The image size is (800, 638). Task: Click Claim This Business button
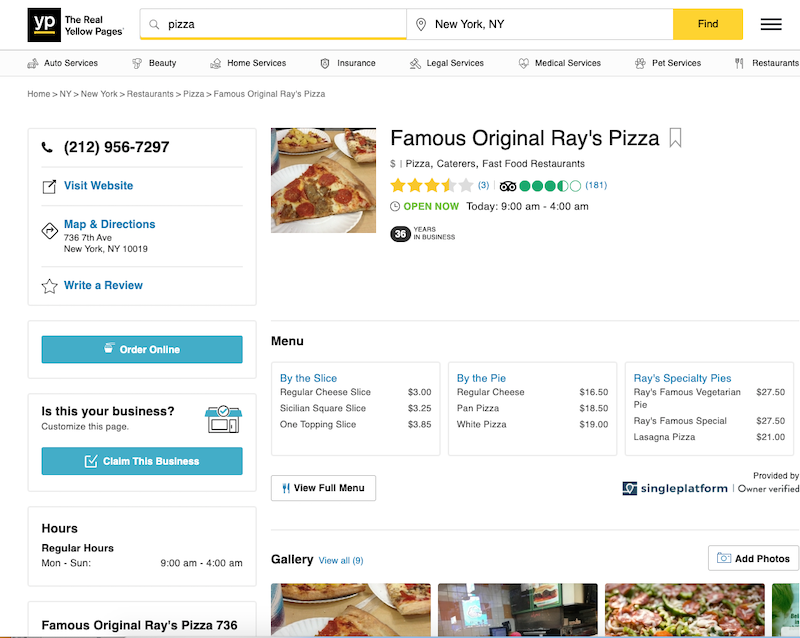coord(142,461)
